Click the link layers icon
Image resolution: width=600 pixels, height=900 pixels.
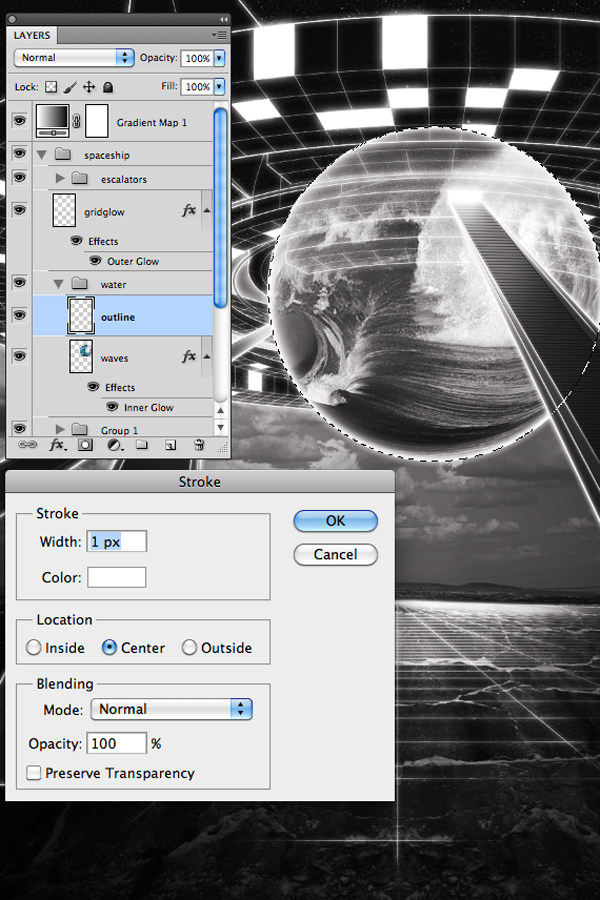tap(27, 445)
